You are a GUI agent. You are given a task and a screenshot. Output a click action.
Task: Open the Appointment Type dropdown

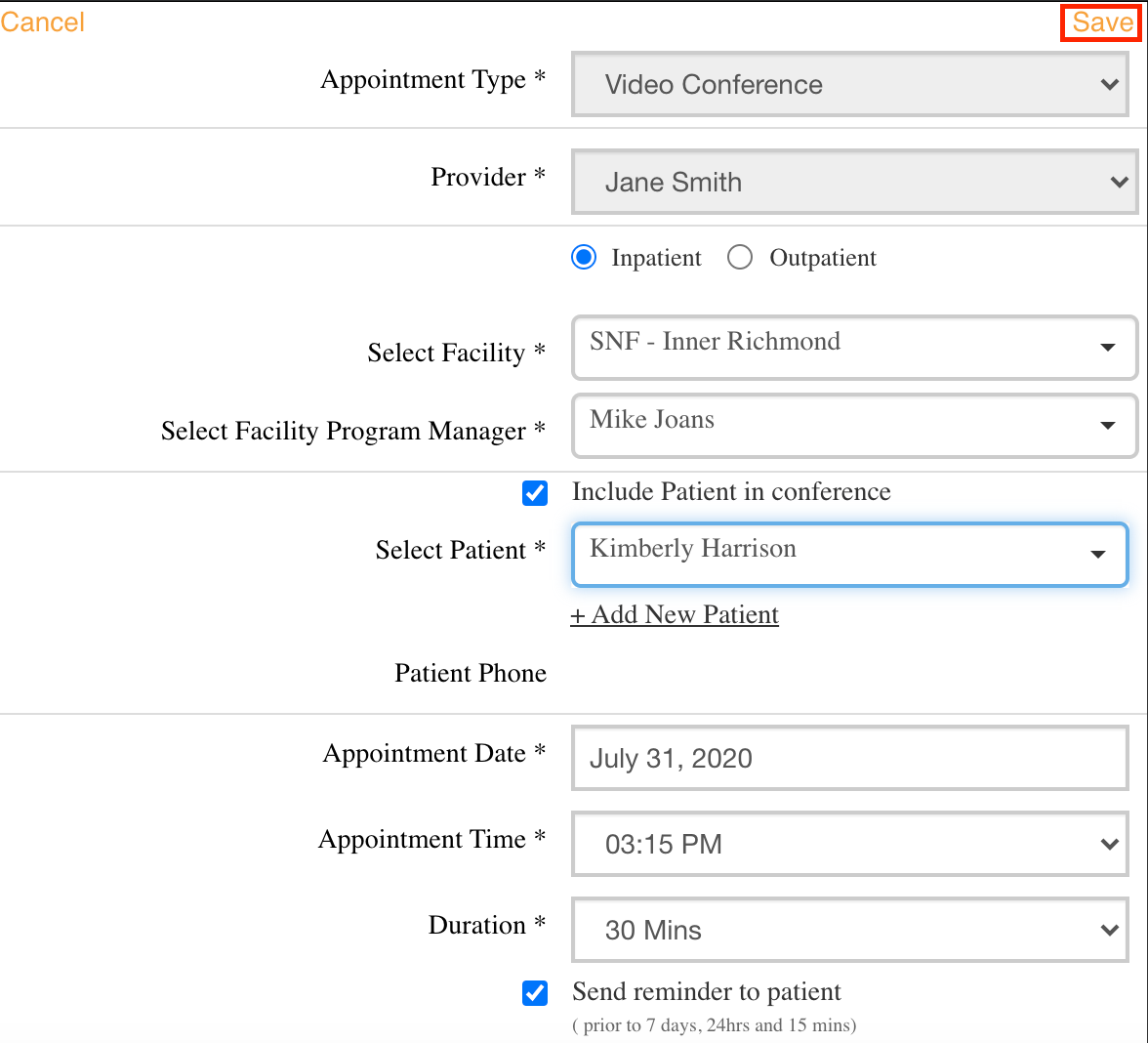coord(849,85)
